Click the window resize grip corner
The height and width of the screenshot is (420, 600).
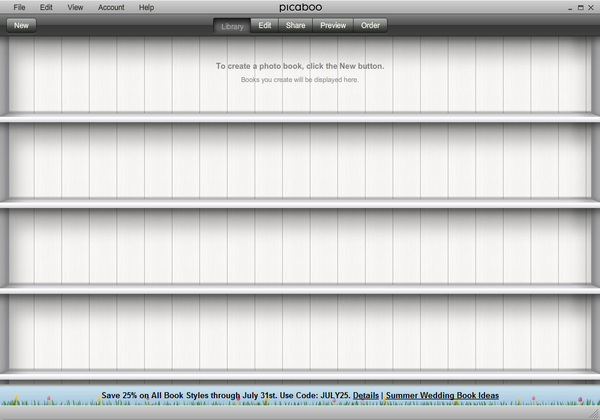pyautogui.click(x=594, y=414)
